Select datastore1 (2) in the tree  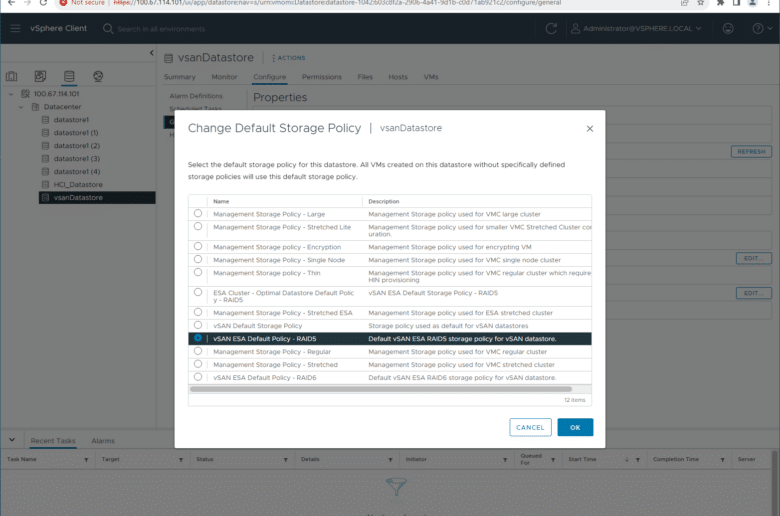click(77, 145)
